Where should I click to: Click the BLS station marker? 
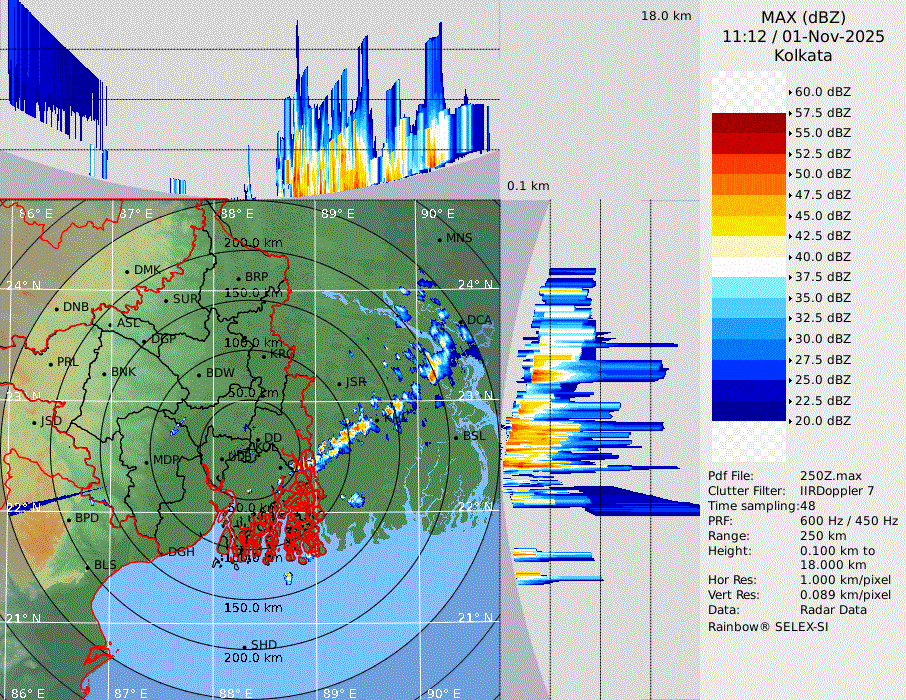[x=87, y=566]
